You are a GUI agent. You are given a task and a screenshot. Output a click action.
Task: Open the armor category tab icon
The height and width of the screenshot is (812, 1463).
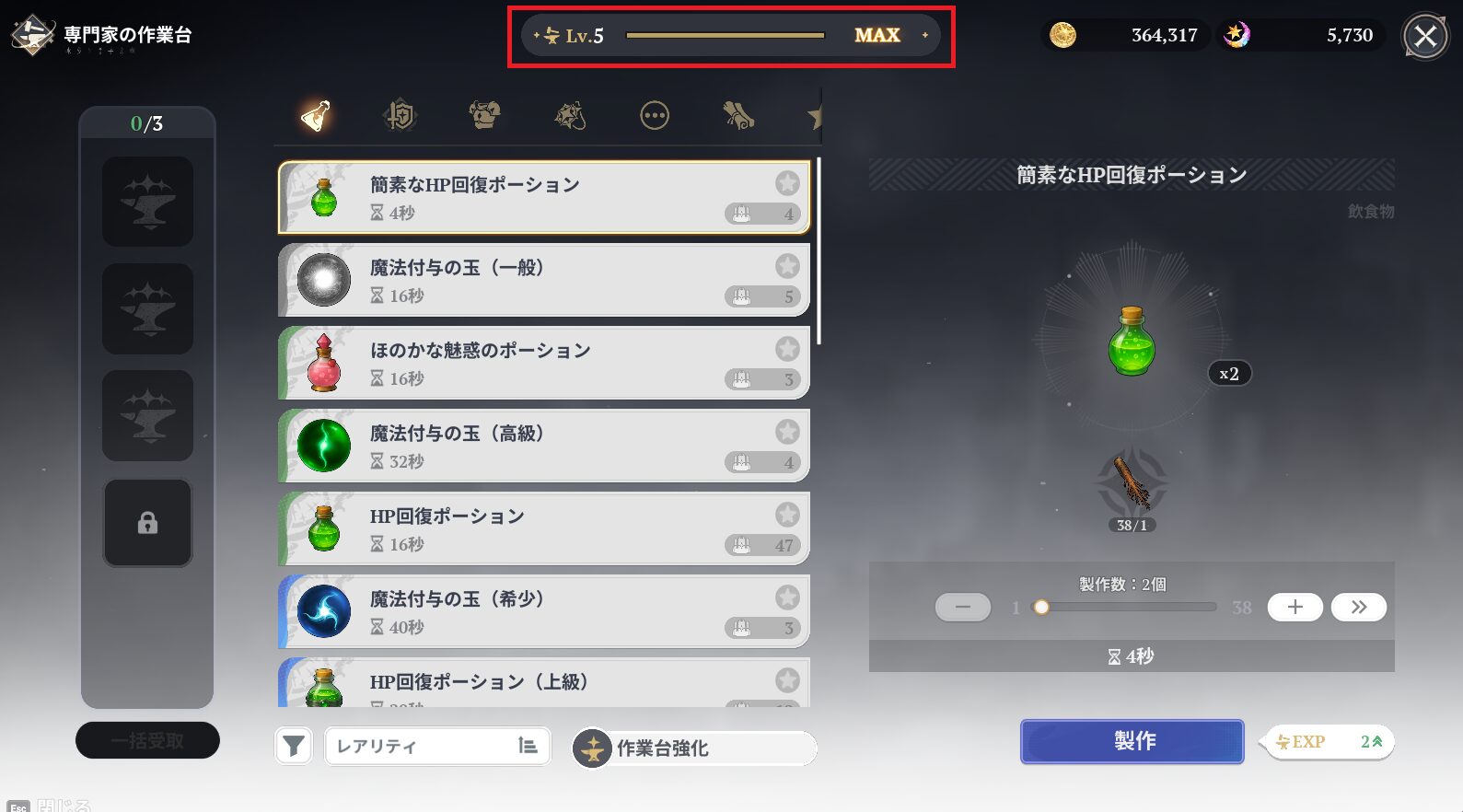(484, 115)
